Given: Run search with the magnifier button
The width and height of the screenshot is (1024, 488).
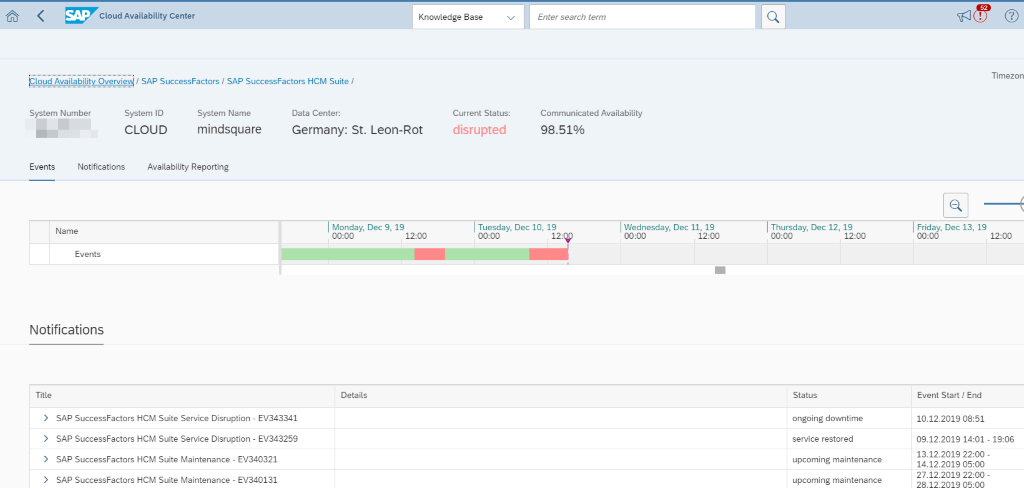Looking at the screenshot, I should point(773,17).
